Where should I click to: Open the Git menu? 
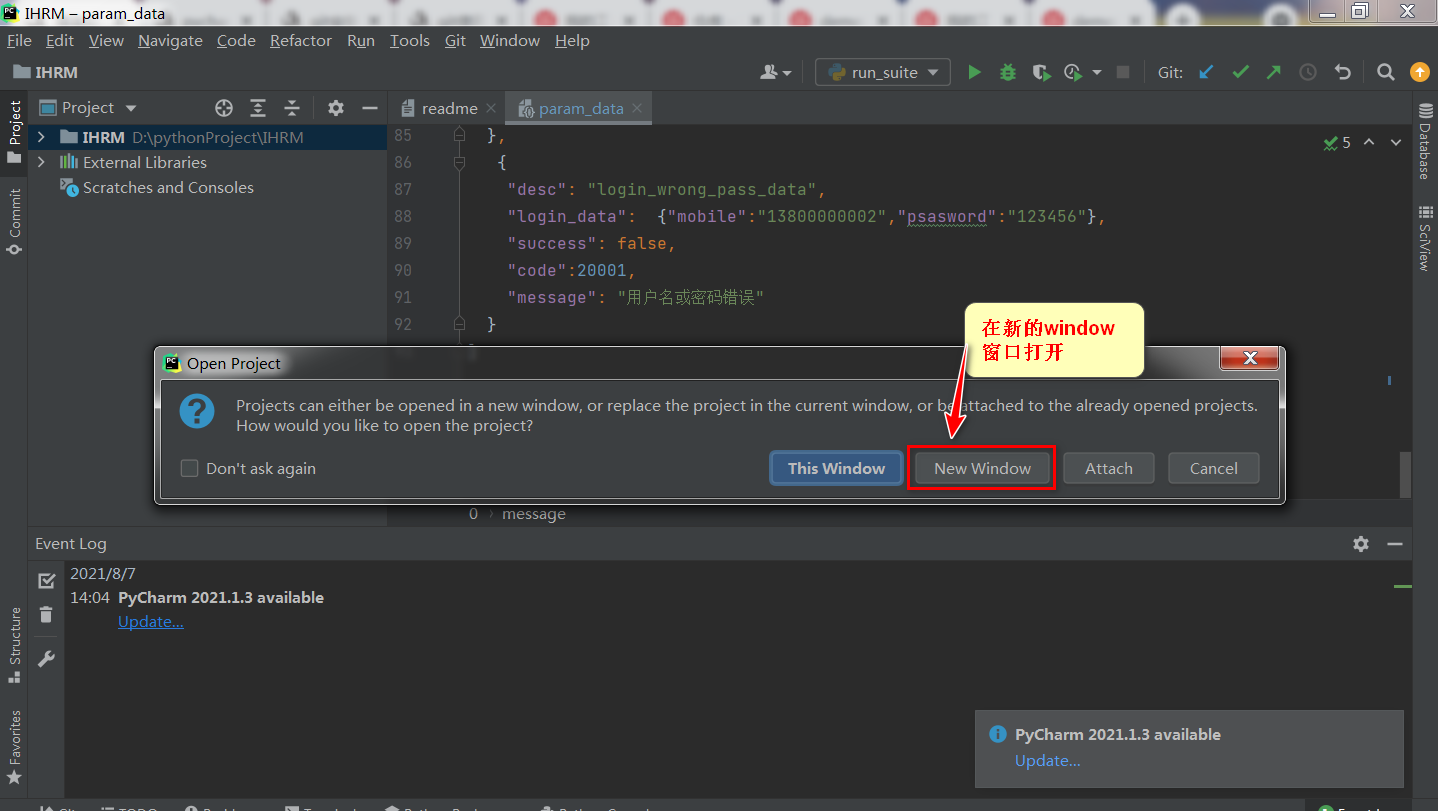click(455, 40)
